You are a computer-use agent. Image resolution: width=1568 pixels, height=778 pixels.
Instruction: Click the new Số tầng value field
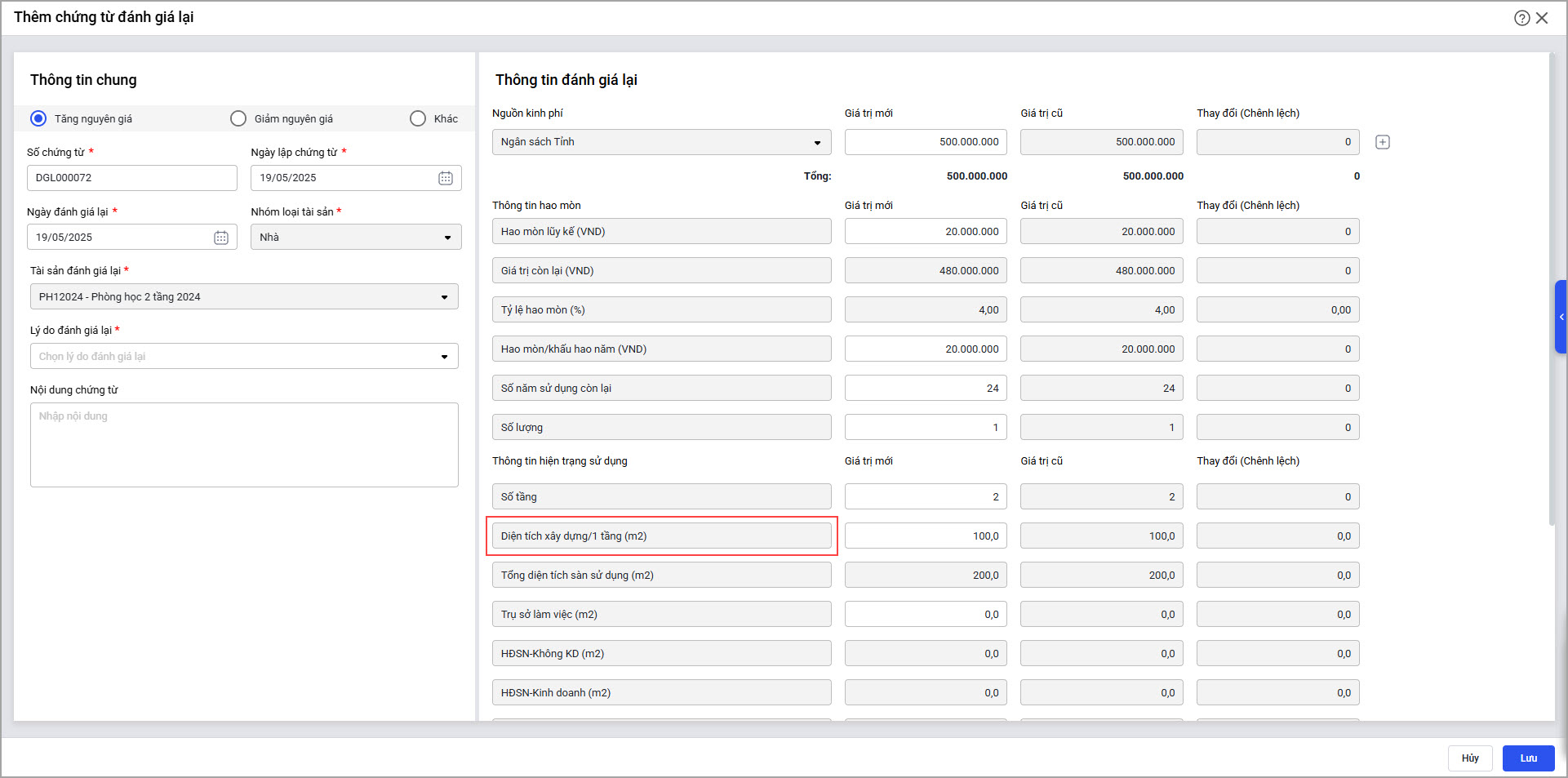point(926,497)
